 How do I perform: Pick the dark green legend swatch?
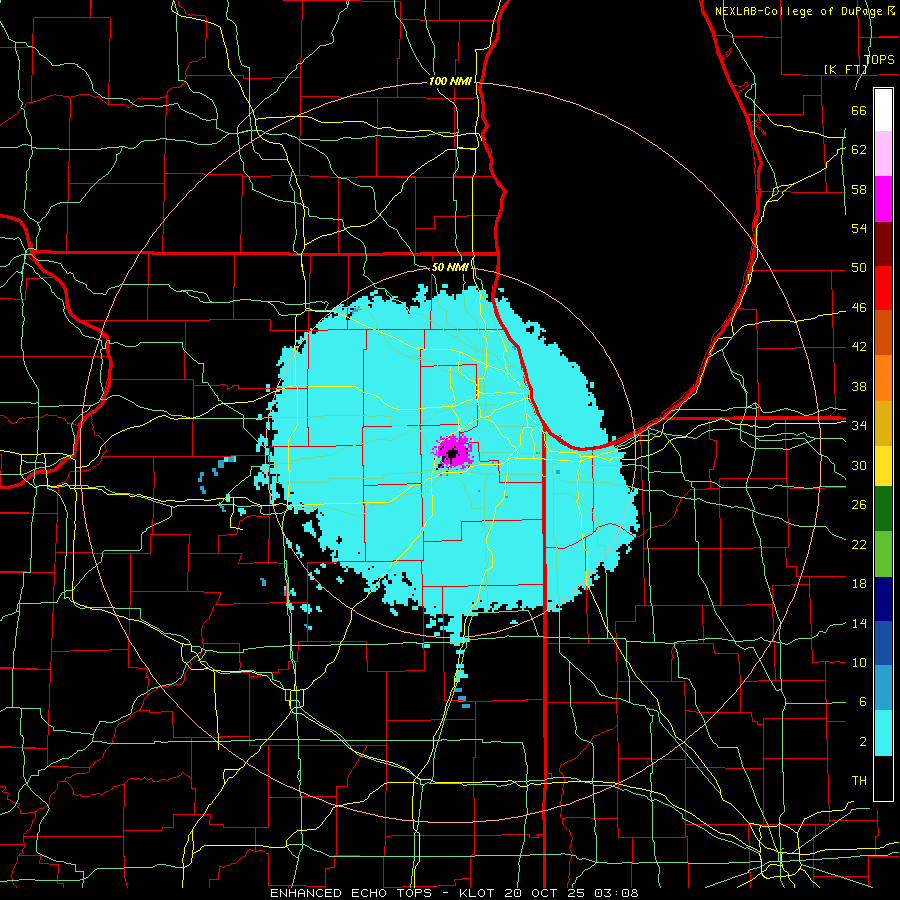[x=883, y=509]
